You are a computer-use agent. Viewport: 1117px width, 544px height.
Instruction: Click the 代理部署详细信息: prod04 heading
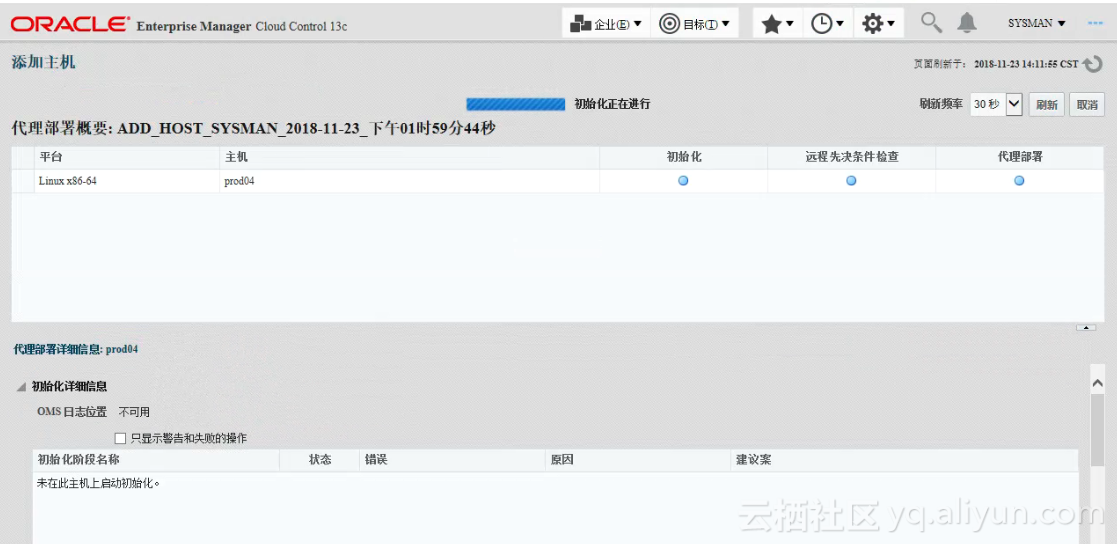(76, 350)
